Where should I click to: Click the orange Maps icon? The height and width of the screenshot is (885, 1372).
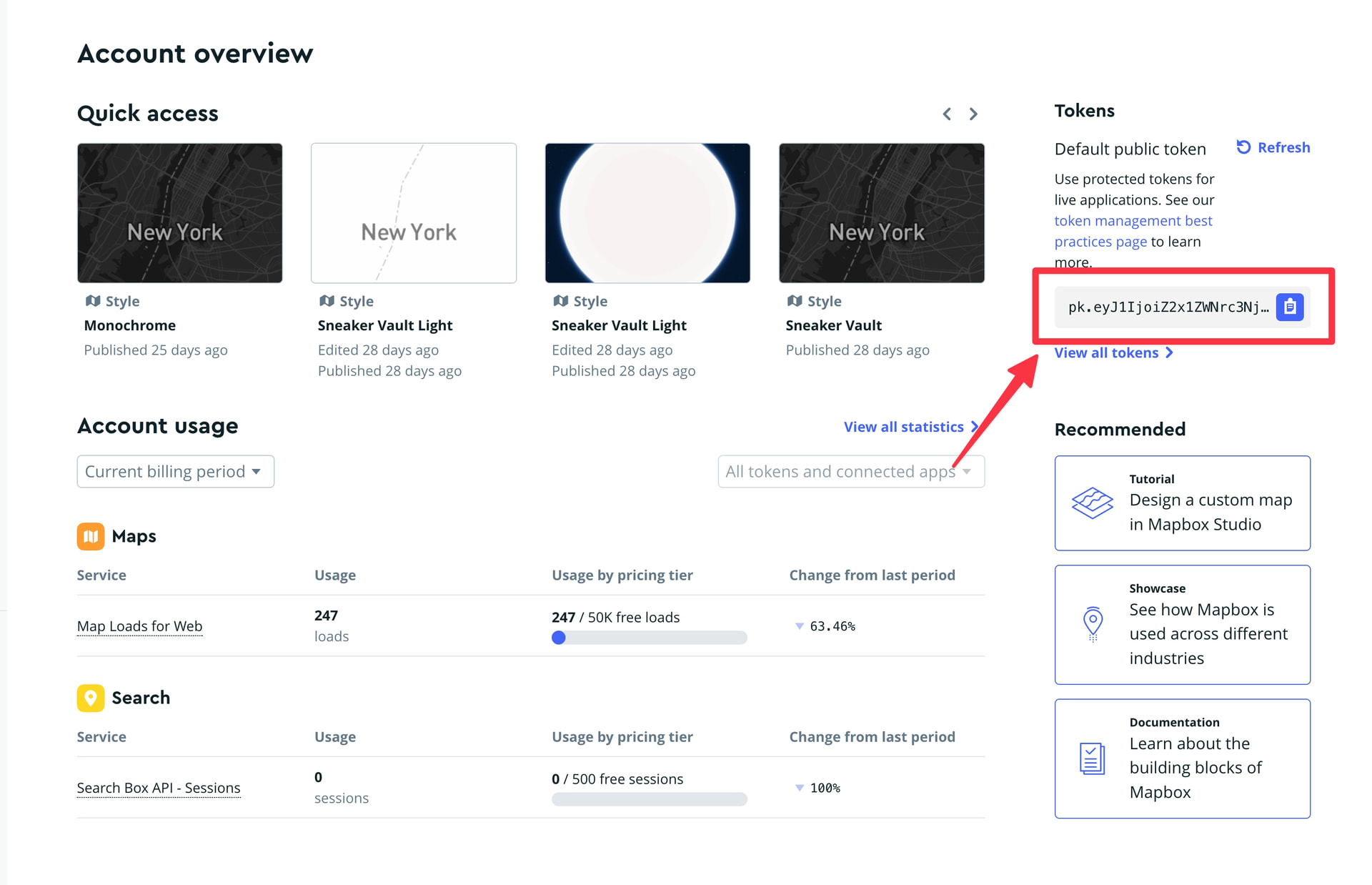click(x=91, y=536)
